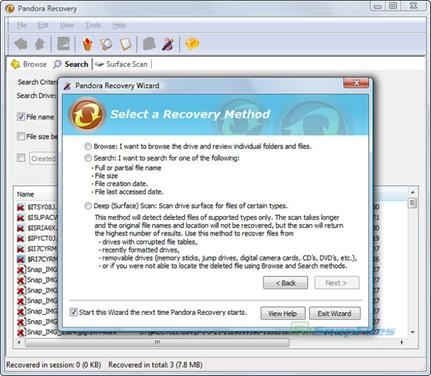Switch to the Surface Scan tab

coord(122,64)
